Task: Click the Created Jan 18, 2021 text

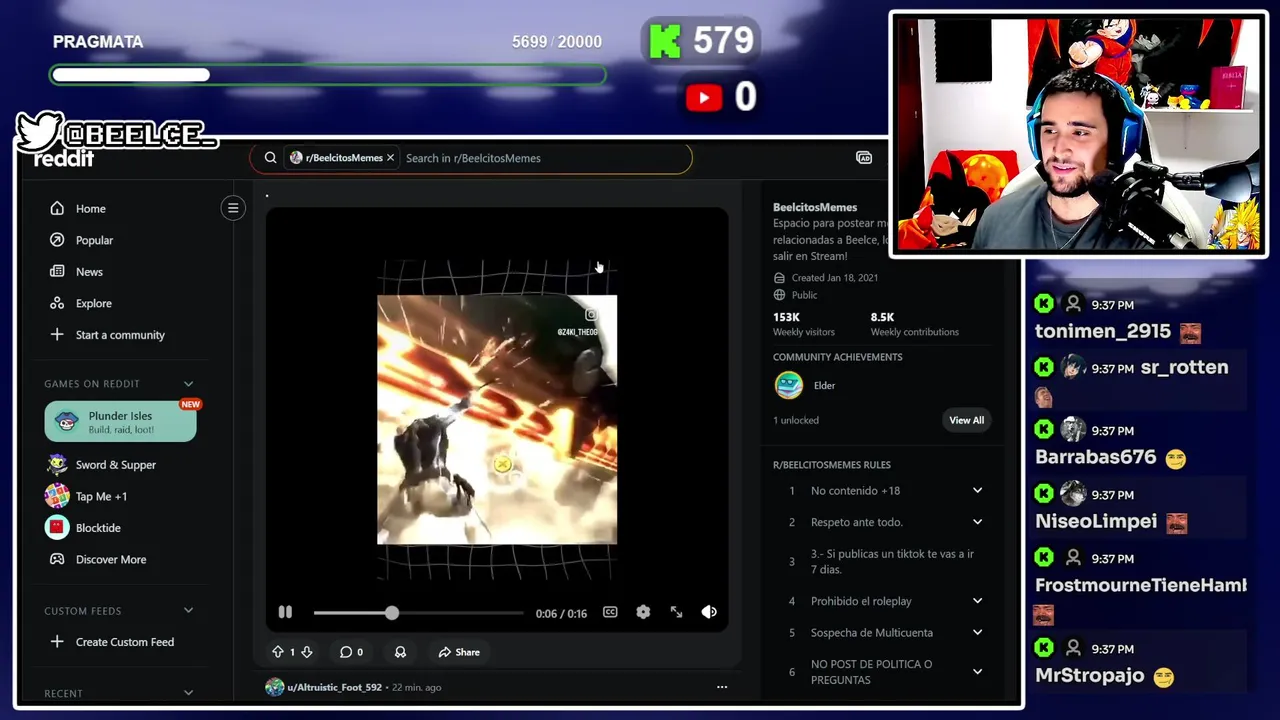Action: [x=834, y=278]
